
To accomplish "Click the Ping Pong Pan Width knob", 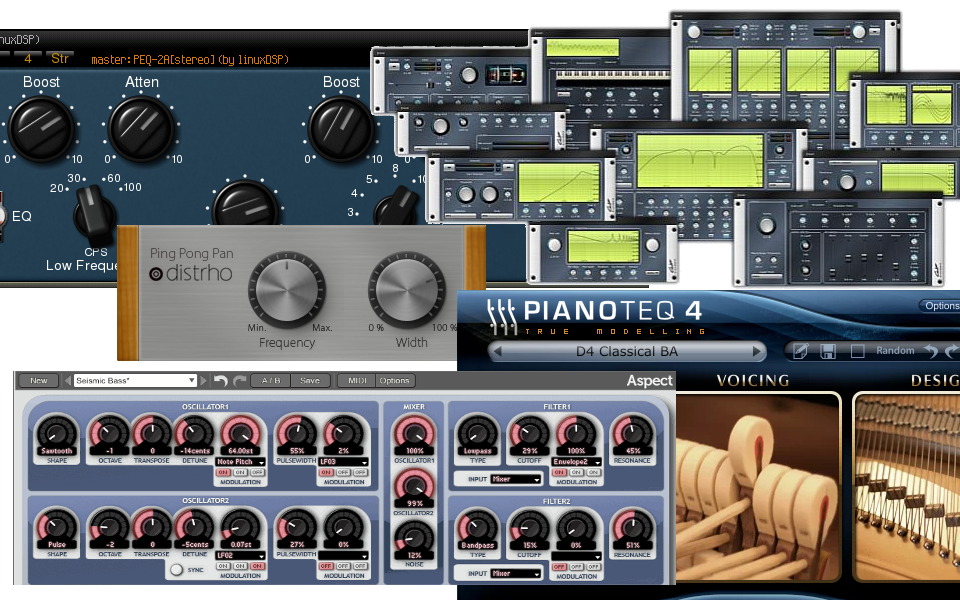I will click(x=407, y=289).
